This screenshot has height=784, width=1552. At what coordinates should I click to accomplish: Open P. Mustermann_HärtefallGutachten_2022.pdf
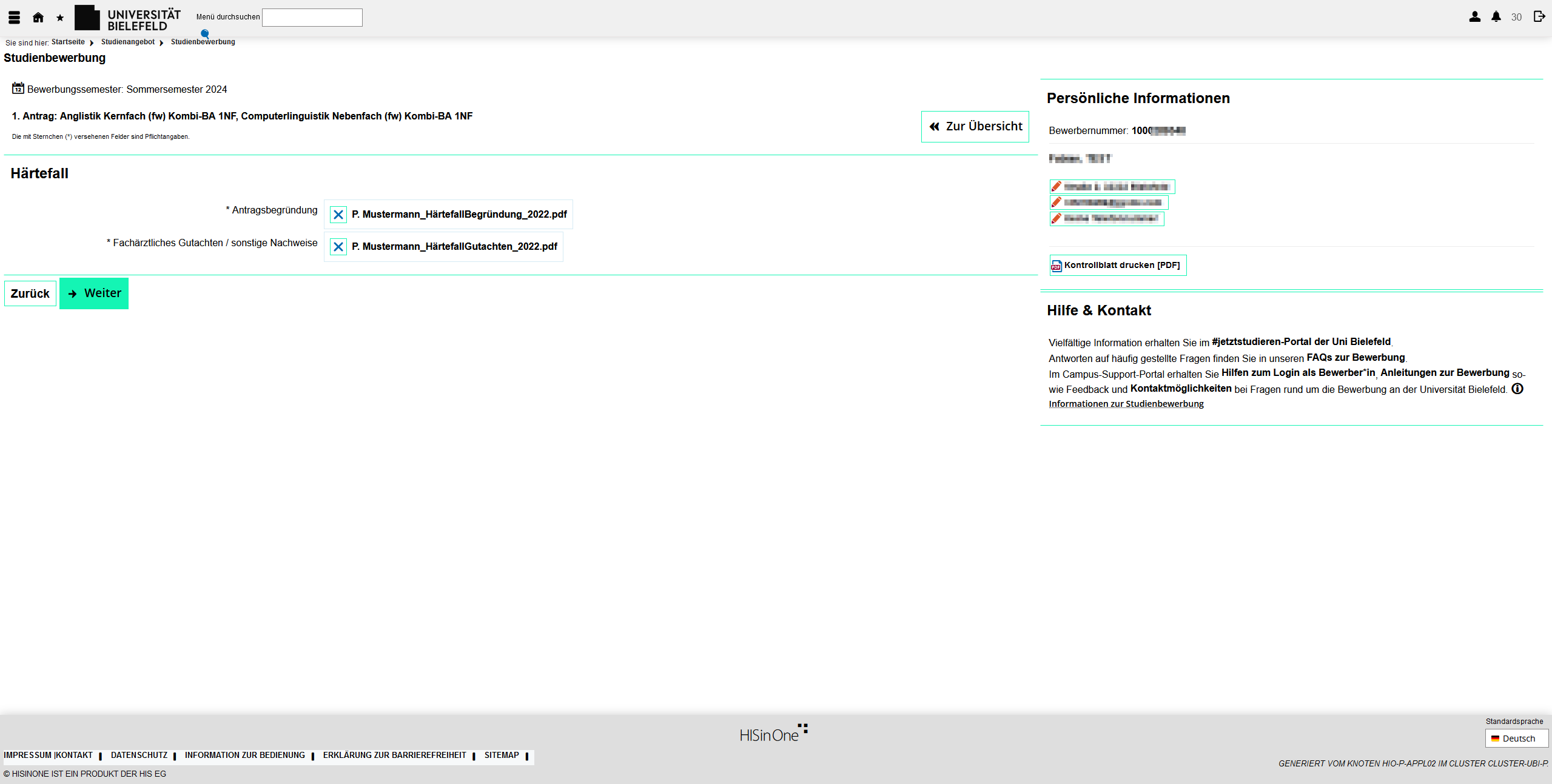point(454,247)
